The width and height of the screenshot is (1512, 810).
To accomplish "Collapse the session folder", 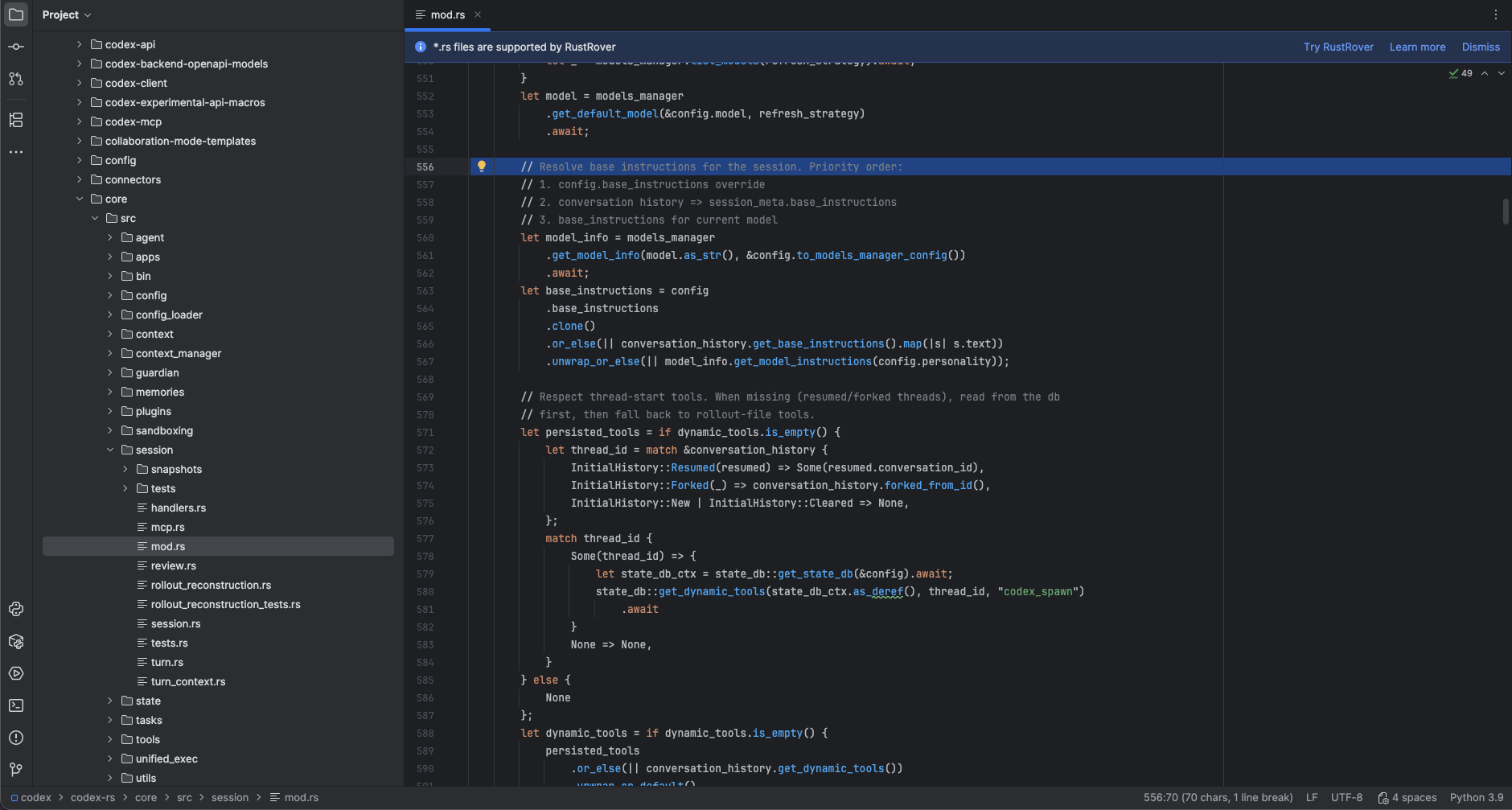I will (x=109, y=450).
